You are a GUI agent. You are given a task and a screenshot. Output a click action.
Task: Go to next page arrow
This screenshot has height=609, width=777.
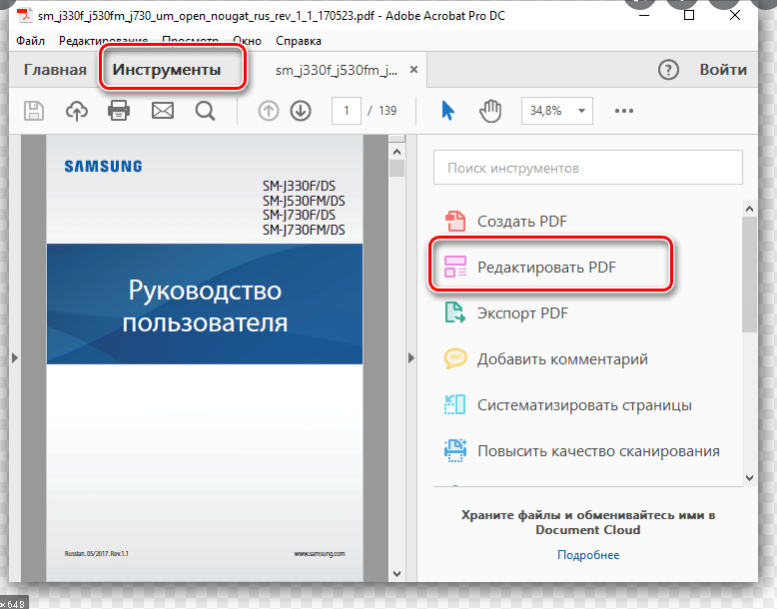(x=300, y=111)
